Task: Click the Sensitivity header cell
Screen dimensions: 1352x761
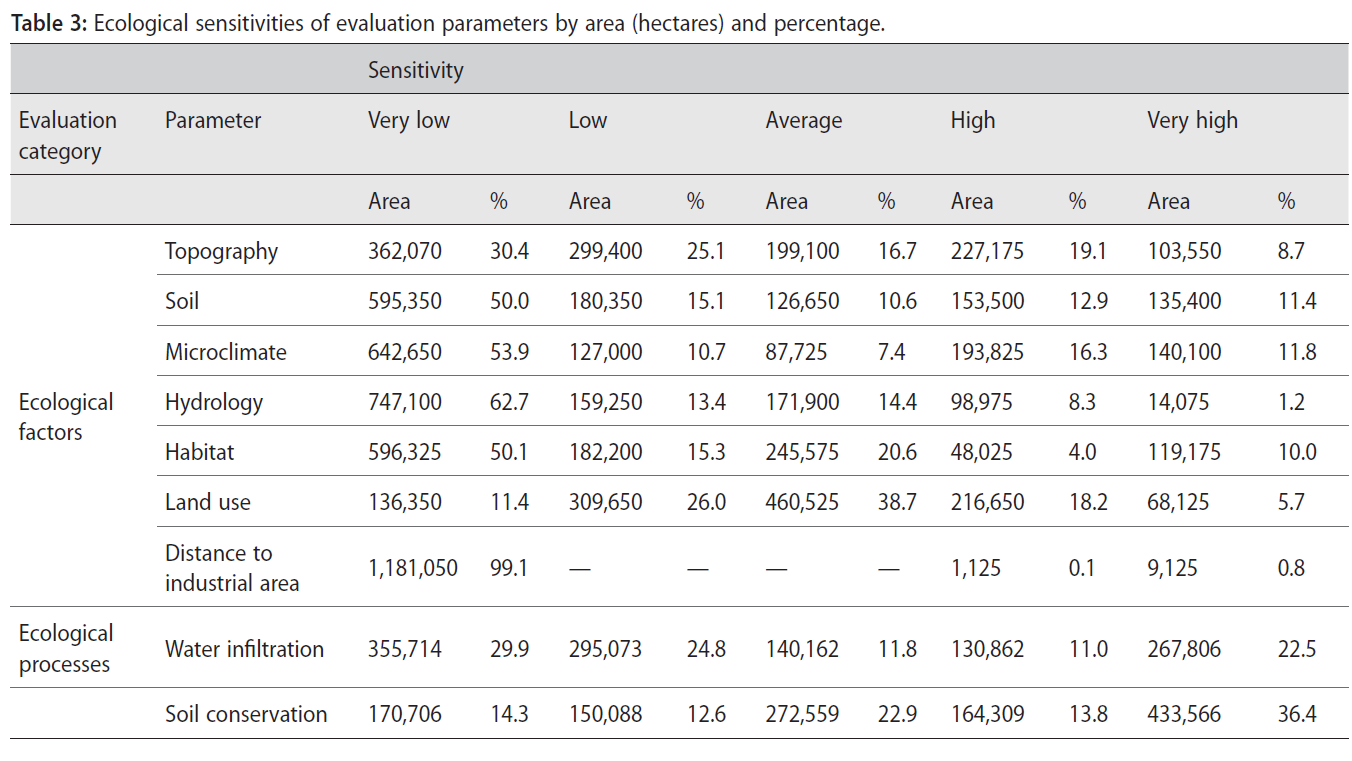Action: coord(415,70)
